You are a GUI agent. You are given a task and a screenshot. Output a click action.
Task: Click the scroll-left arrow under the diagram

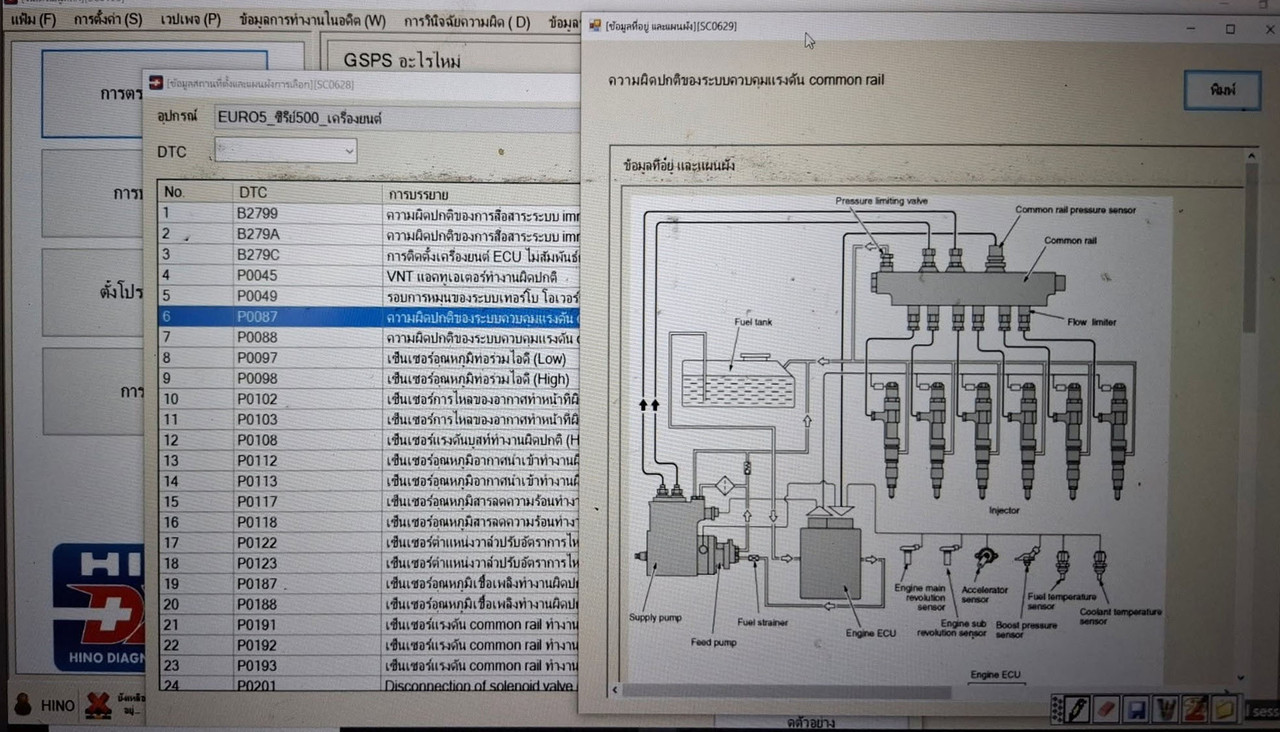tap(615, 691)
